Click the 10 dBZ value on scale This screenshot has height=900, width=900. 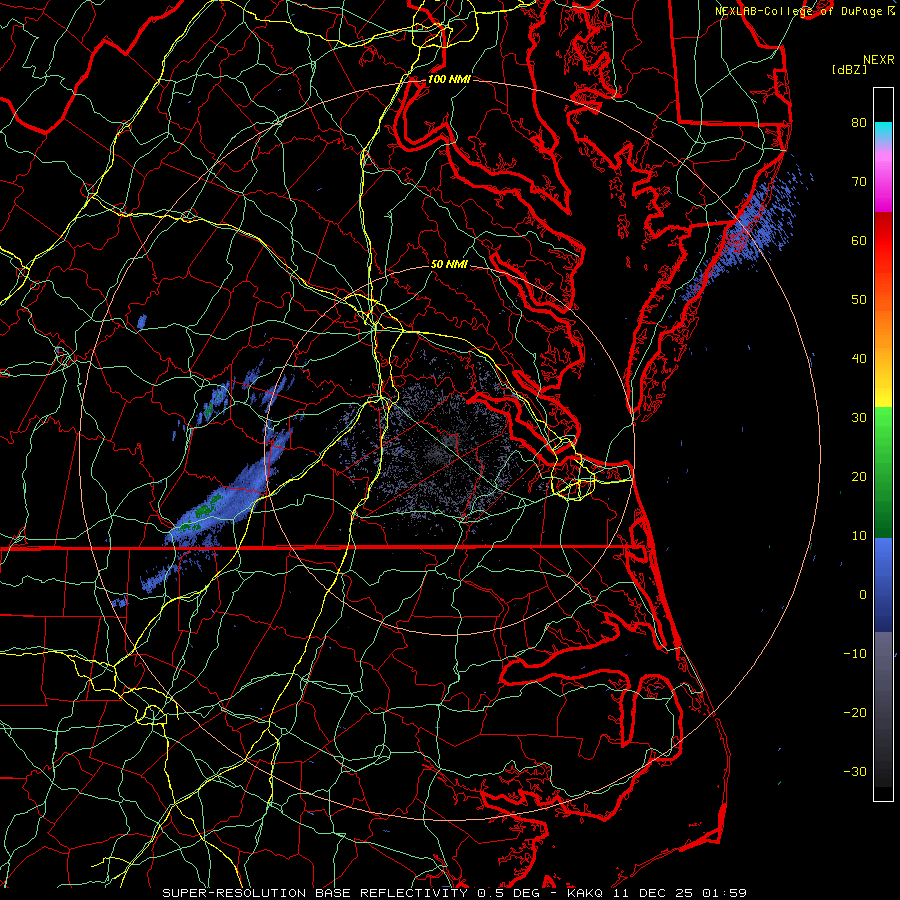pyautogui.click(x=859, y=536)
